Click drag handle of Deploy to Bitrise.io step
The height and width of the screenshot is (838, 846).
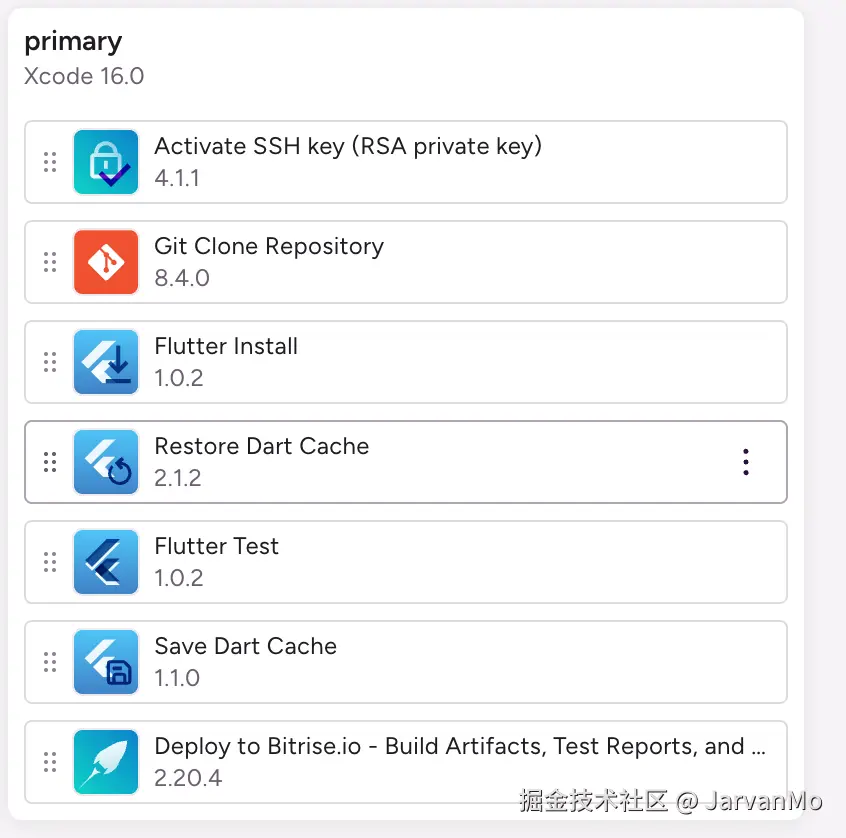(49, 762)
